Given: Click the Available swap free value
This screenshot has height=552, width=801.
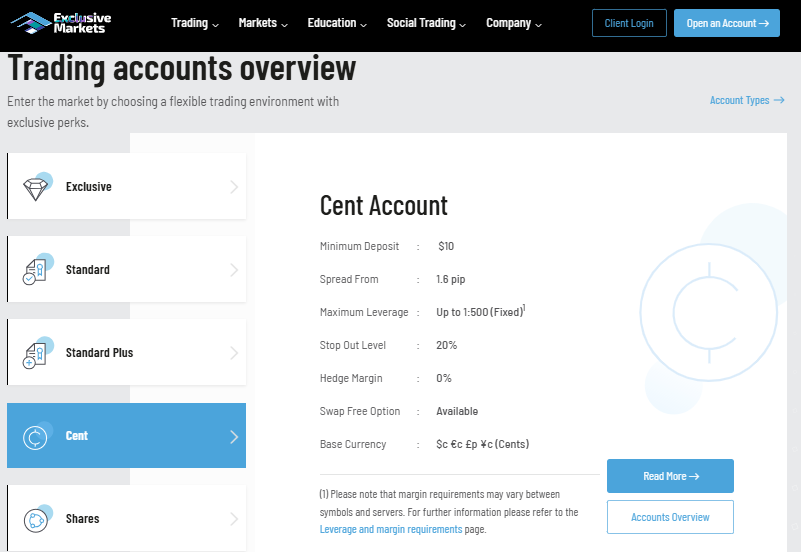Looking at the screenshot, I should click(457, 411).
